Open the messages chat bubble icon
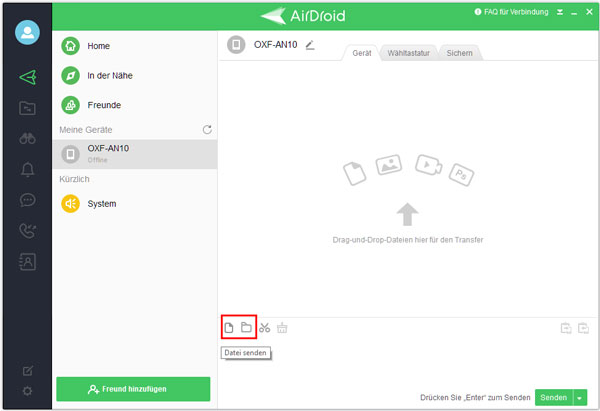This screenshot has width=600, height=411. tap(27, 200)
